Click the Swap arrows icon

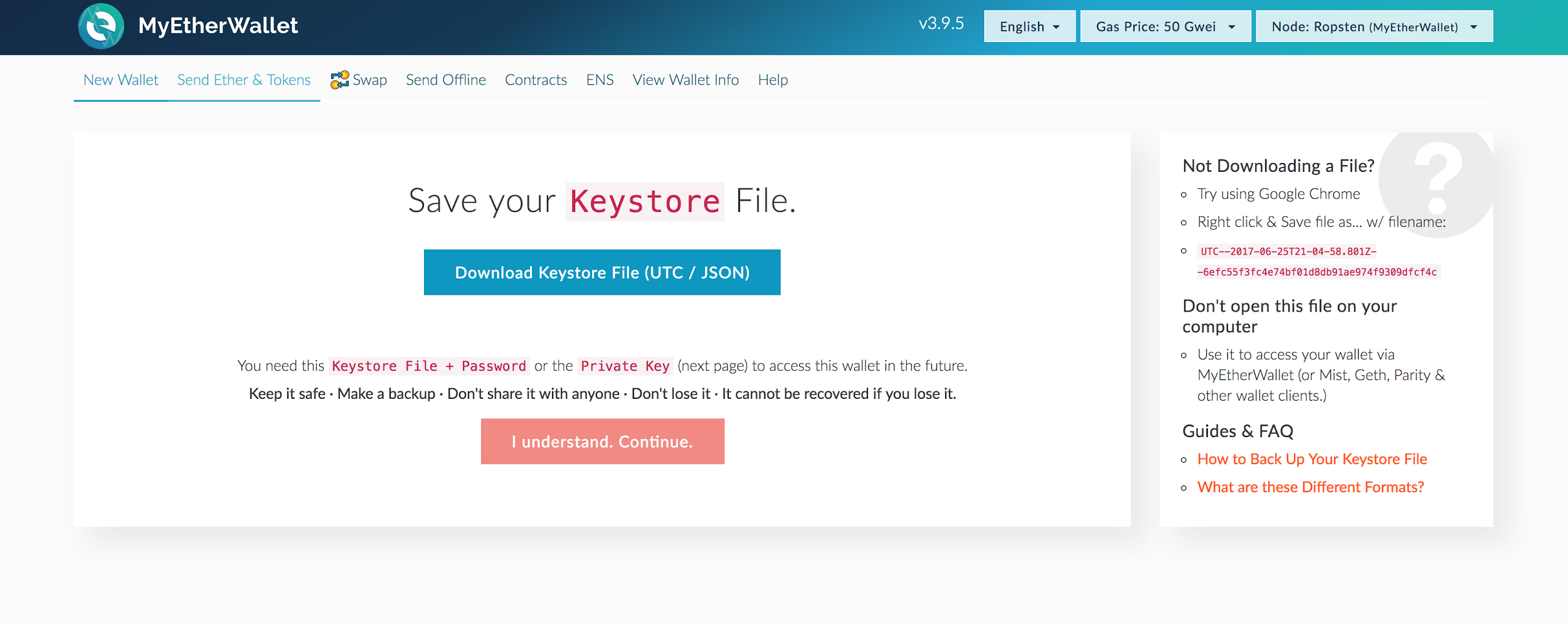point(339,80)
